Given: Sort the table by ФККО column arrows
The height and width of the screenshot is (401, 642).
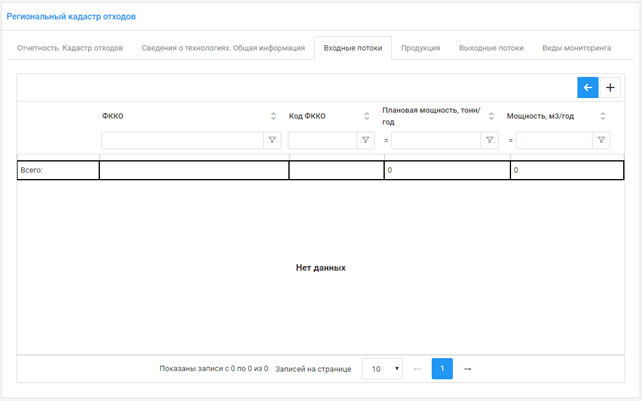Looking at the screenshot, I should pyautogui.click(x=273, y=116).
